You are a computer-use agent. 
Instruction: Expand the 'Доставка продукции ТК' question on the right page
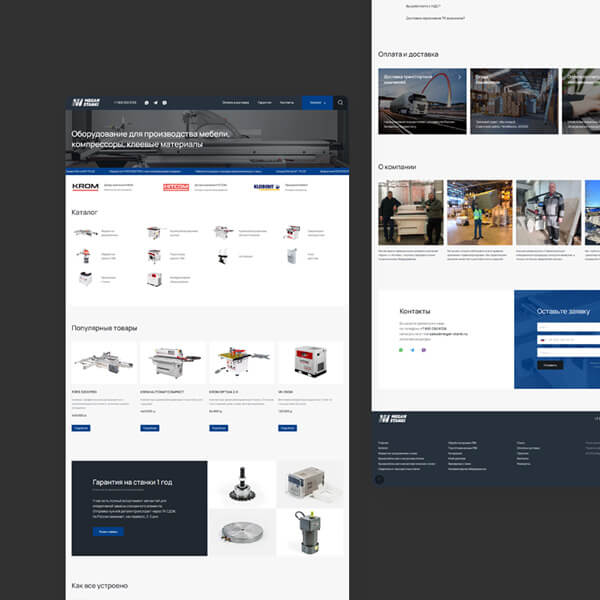[x=435, y=18]
